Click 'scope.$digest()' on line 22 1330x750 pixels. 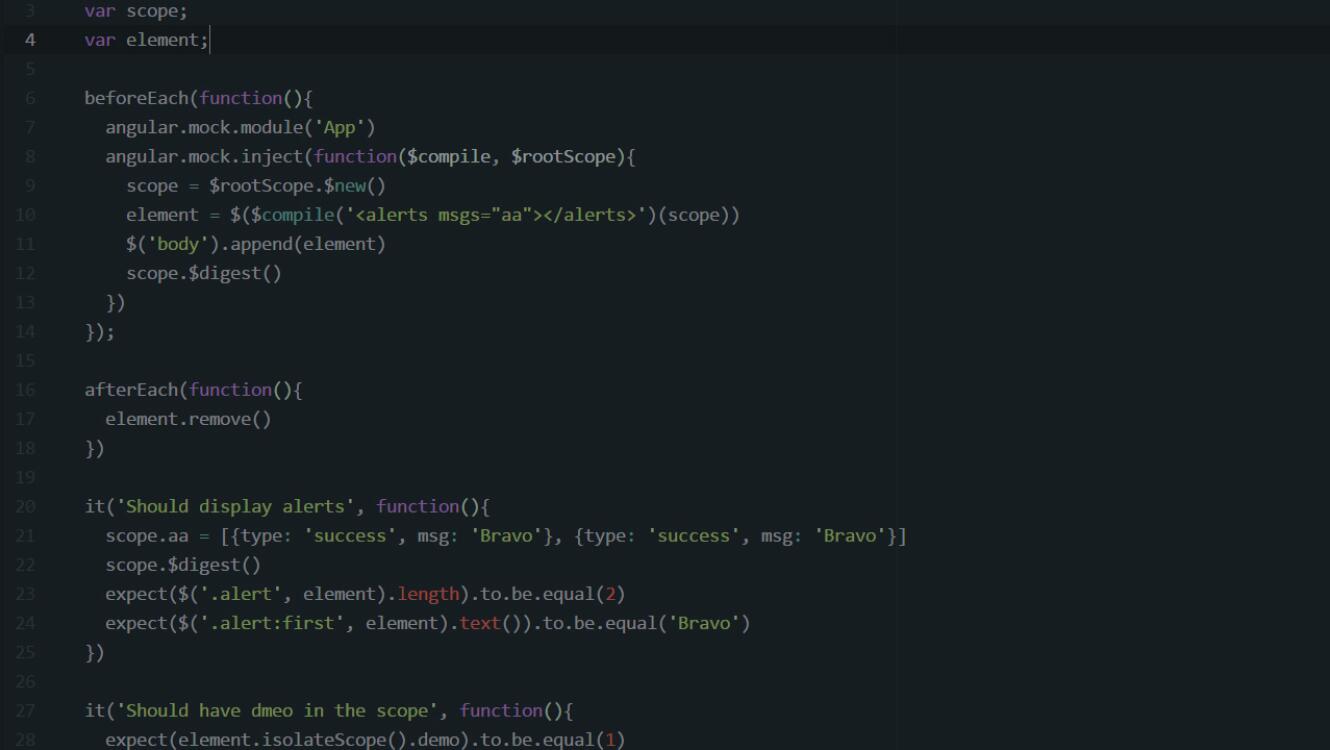pos(183,565)
